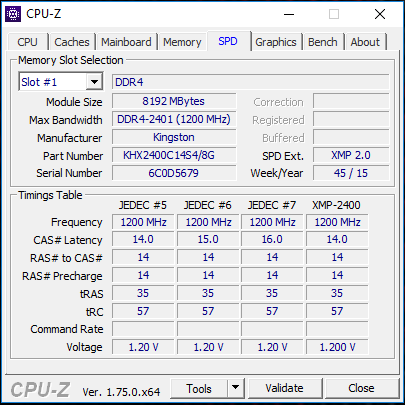Image resolution: width=405 pixels, height=405 pixels.
Task: Switch to the Caches tab
Action: (72, 42)
